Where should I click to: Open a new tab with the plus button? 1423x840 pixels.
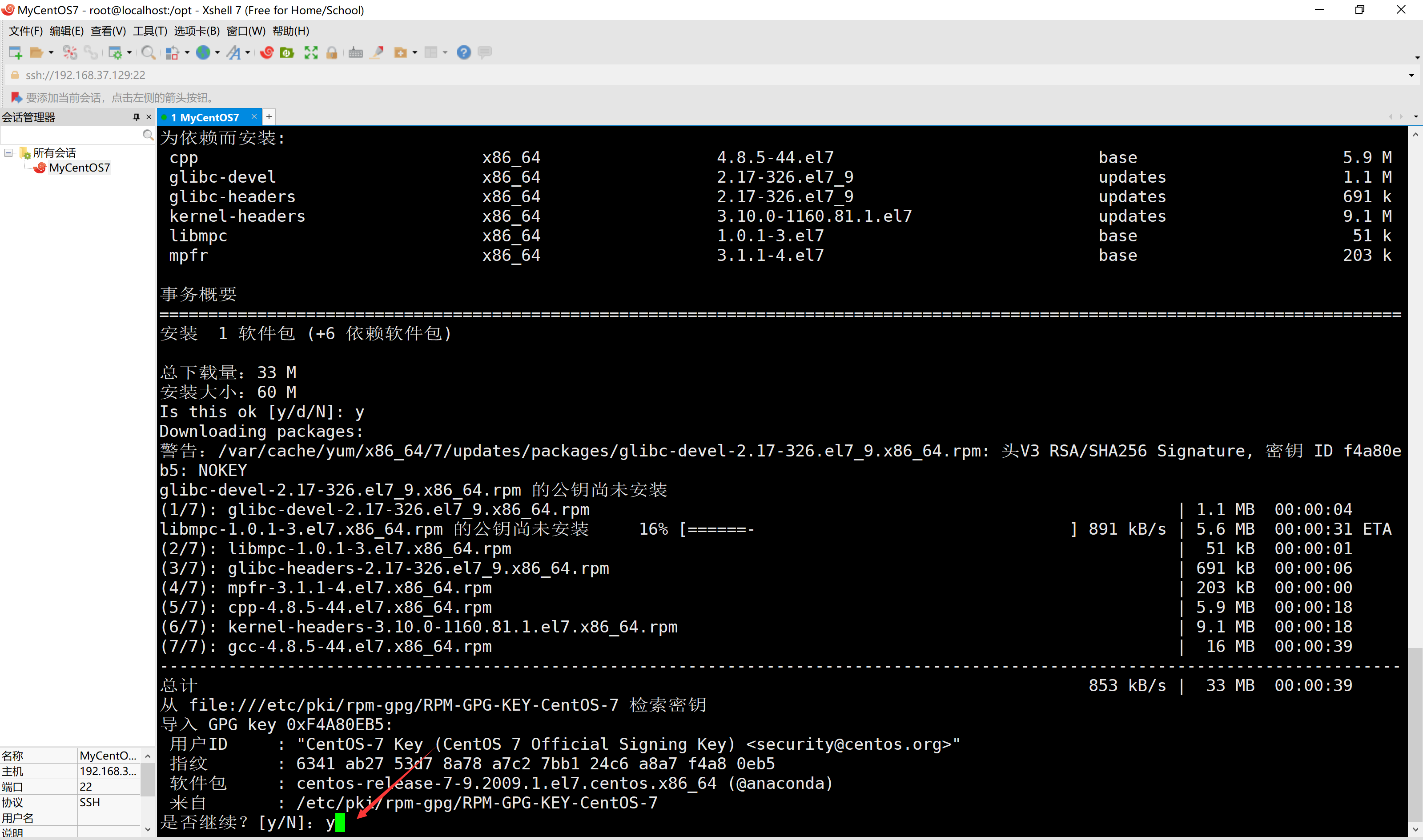(269, 116)
